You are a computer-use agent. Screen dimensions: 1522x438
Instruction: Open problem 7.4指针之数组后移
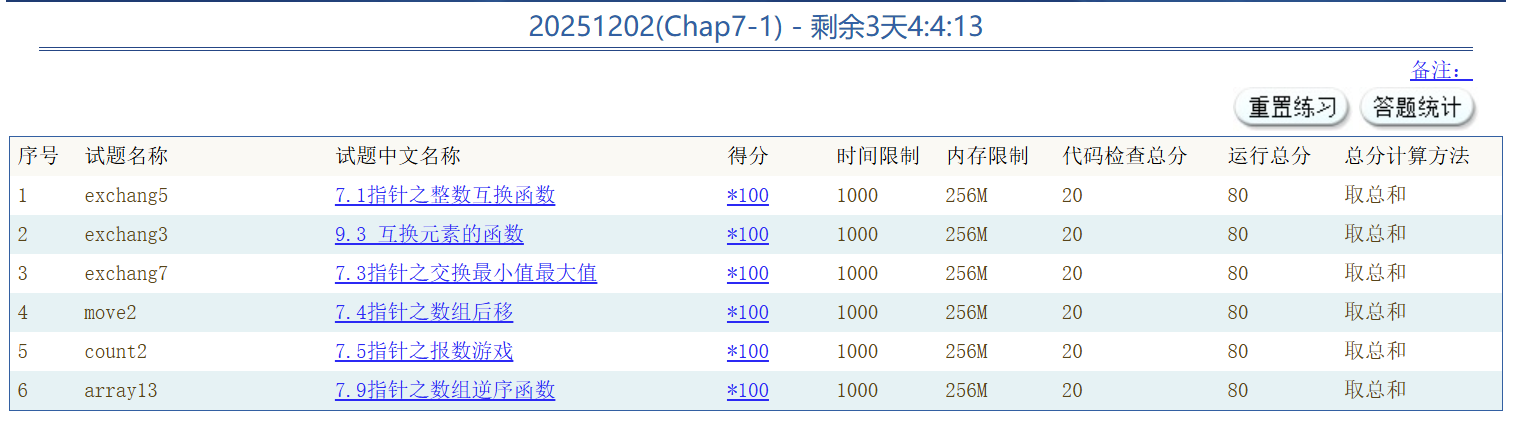(x=424, y=312)
